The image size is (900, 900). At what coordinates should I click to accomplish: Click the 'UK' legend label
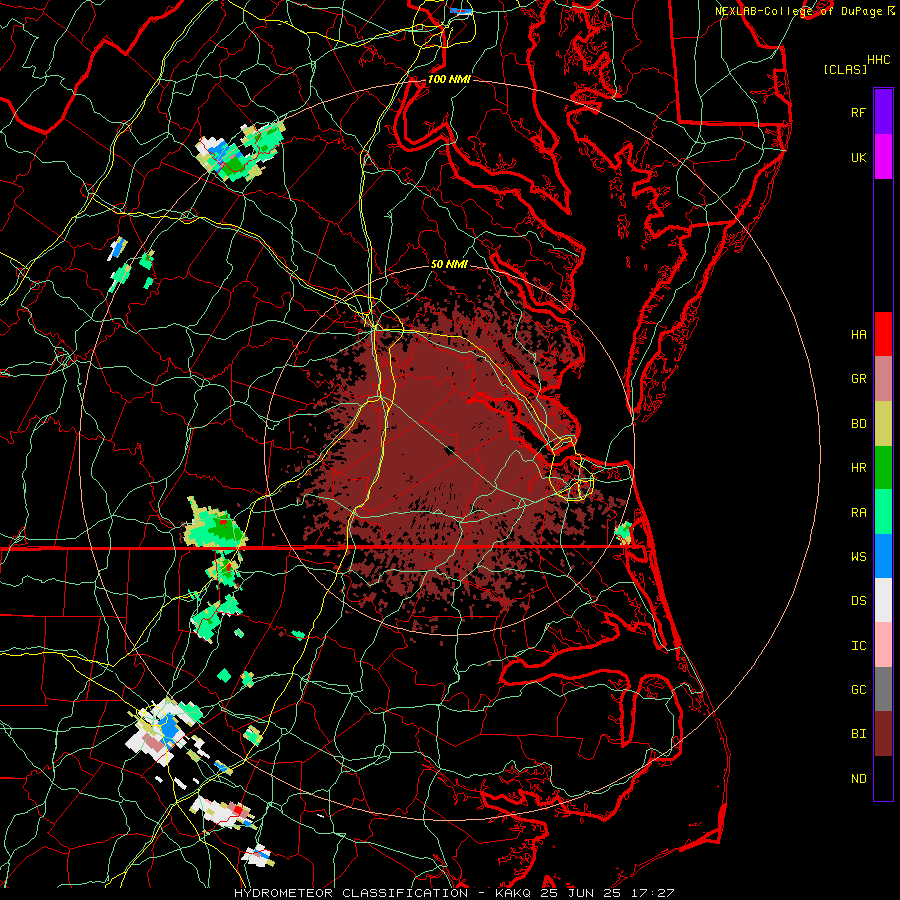click(858, 158)
